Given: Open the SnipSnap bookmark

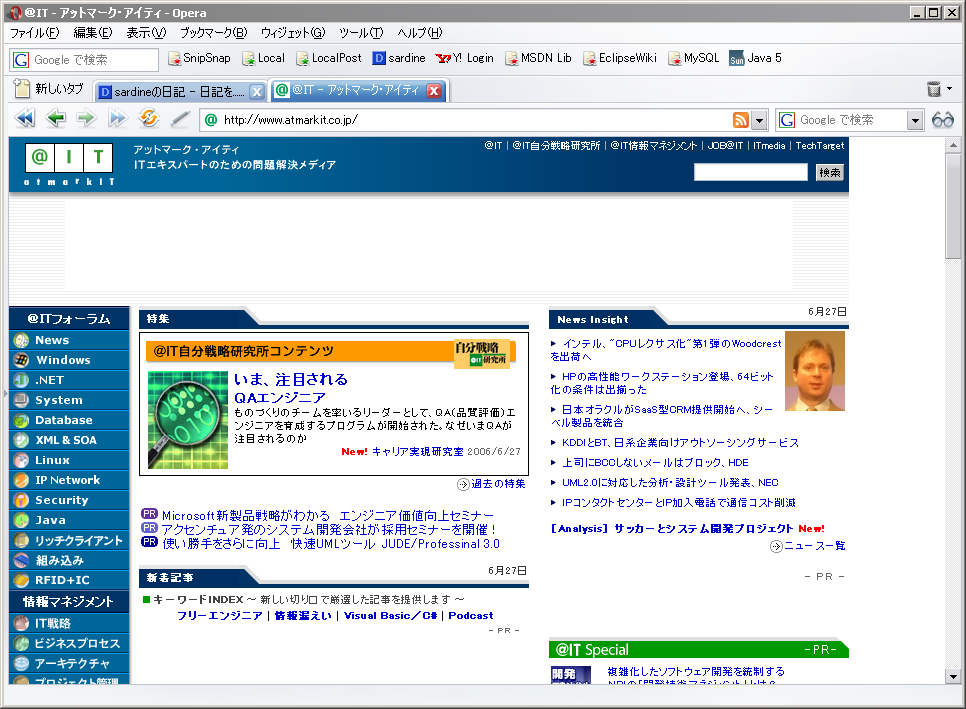Looking at the screenshot, I should click(x=199, y=58).
